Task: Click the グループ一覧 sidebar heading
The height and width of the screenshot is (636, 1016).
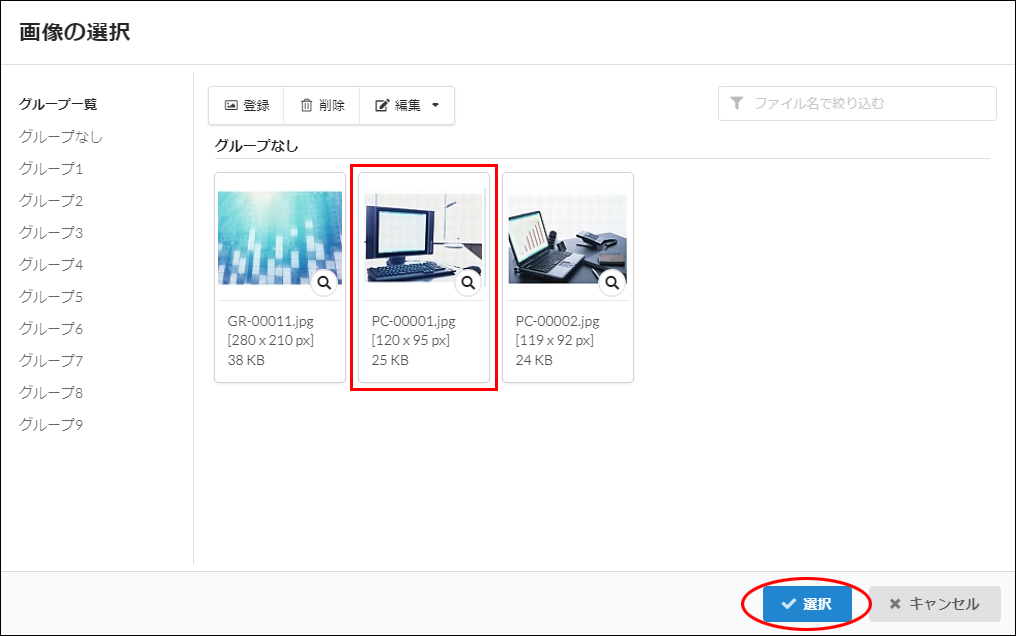Action: [x=58, y=104]
